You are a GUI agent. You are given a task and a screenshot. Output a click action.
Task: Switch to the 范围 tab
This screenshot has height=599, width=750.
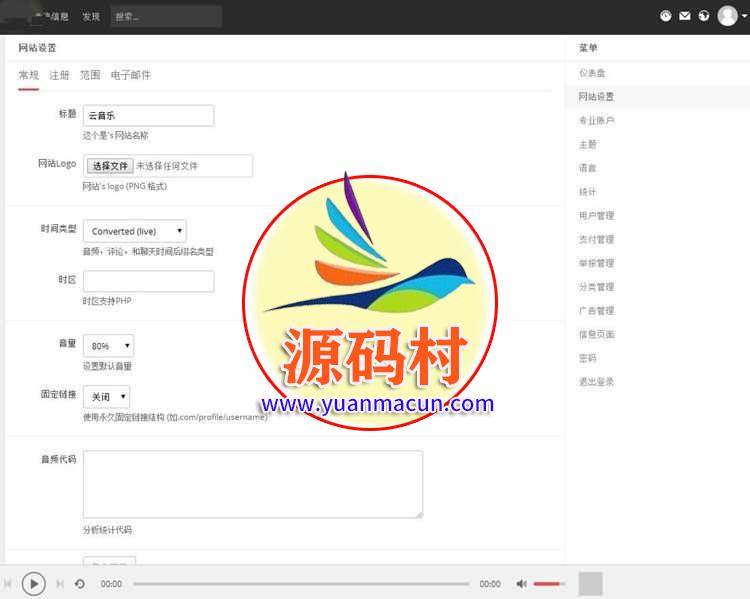click(90, 75)
